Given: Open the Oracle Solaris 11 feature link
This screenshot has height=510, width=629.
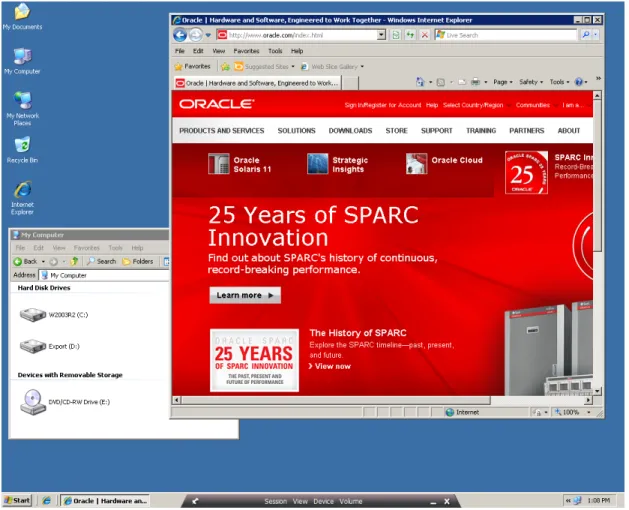Looking at the screenshot, I should pos(240,164).
